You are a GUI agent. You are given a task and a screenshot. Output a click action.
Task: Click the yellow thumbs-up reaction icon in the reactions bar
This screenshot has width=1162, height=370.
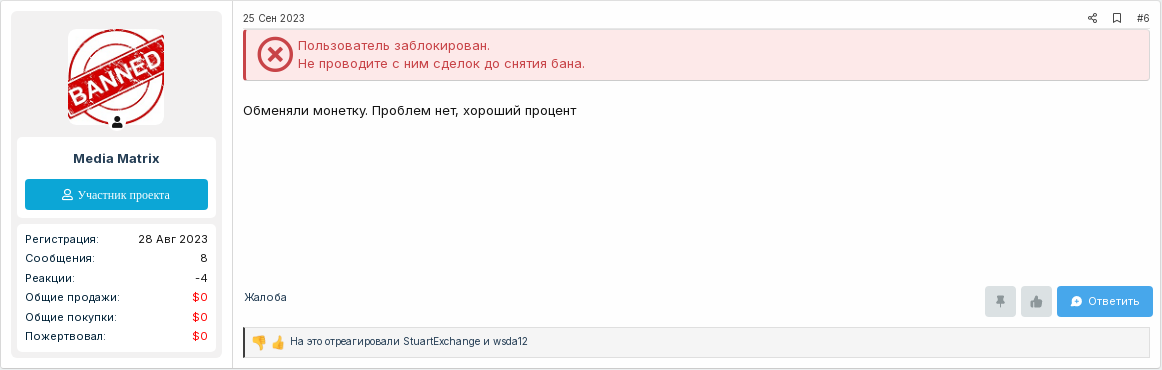pos(278,342)
